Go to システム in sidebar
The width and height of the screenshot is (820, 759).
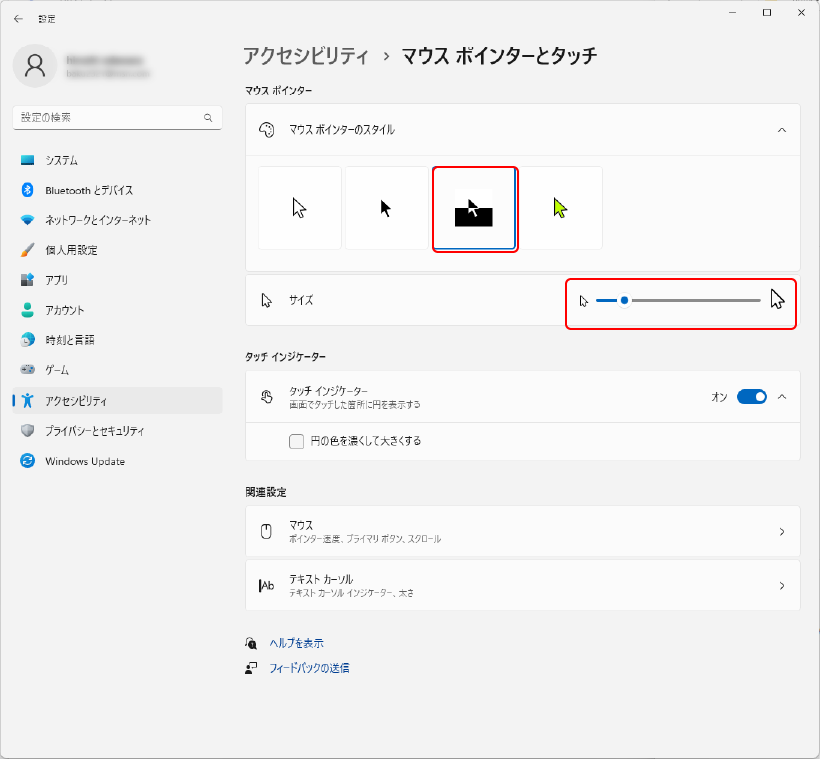coord(61,160)
